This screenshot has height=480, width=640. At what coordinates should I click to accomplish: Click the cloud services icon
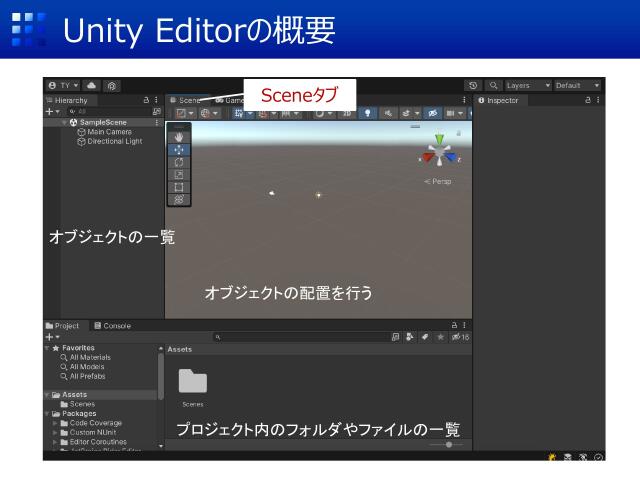[92, 86]
